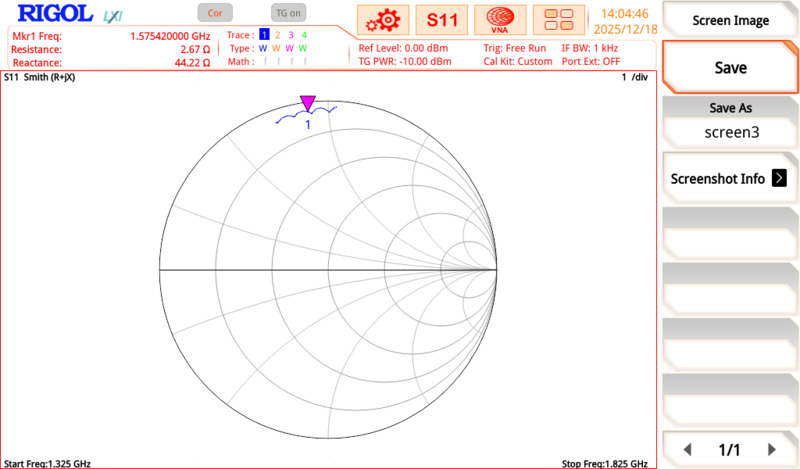Image resolution: width=800 pixels, height=469 pixels.
Task: Click Port Ext: OFF
Action: pyautogui.click(x=591, y=62)
